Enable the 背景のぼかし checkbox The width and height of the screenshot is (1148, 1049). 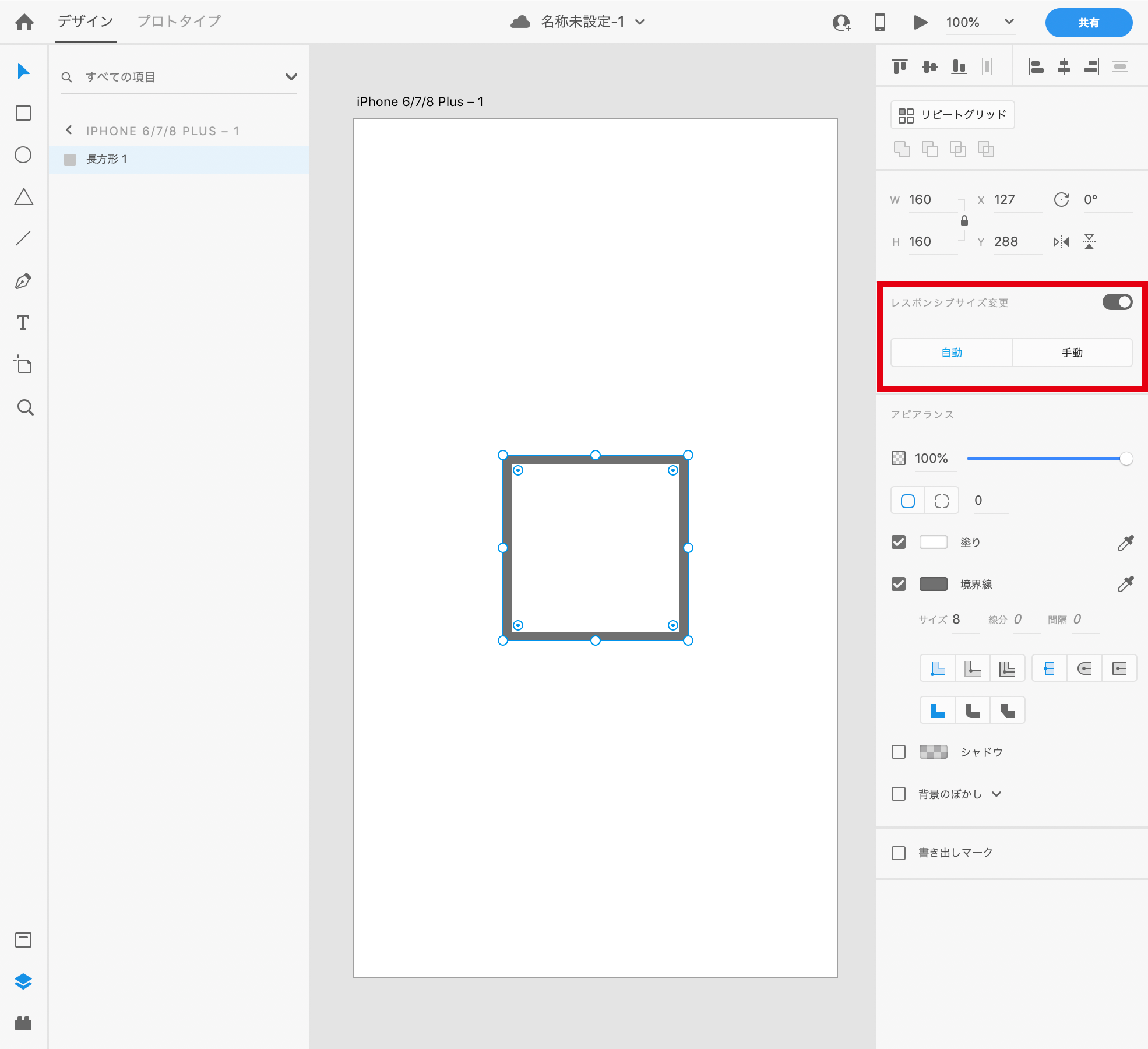[x=899, y=794]
